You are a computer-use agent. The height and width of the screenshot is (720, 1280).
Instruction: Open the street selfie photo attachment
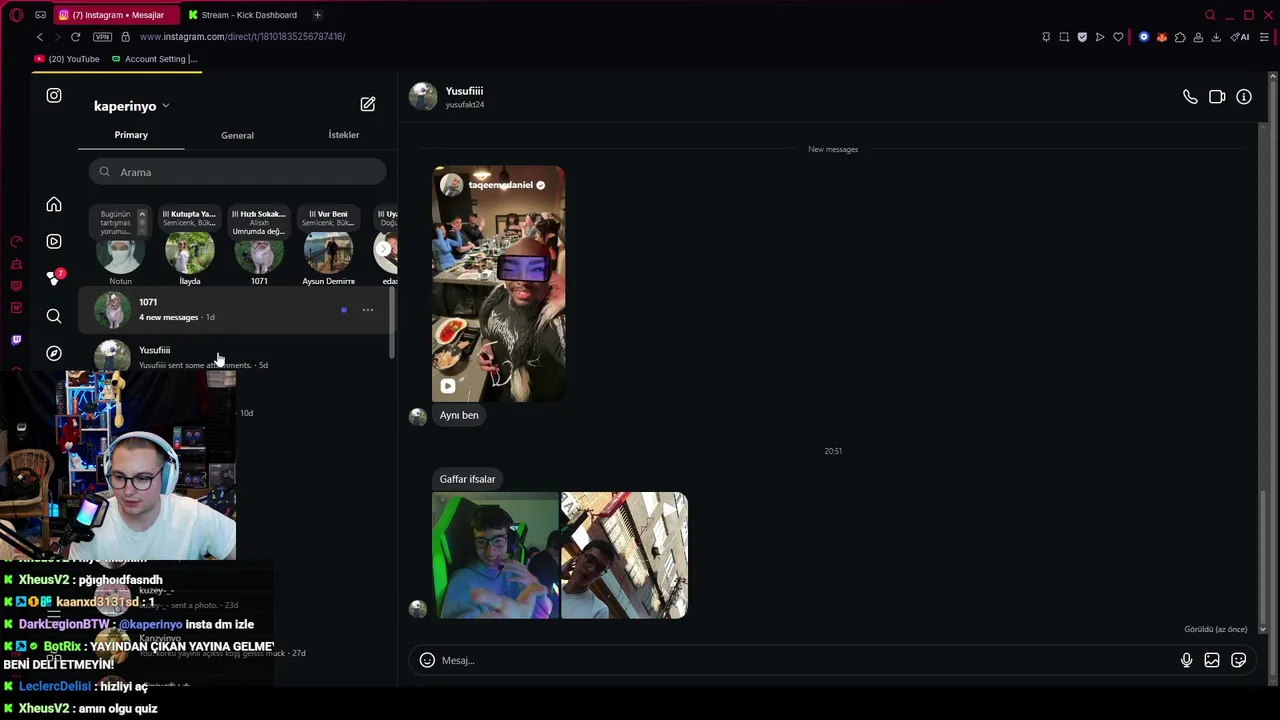(624, 555)
